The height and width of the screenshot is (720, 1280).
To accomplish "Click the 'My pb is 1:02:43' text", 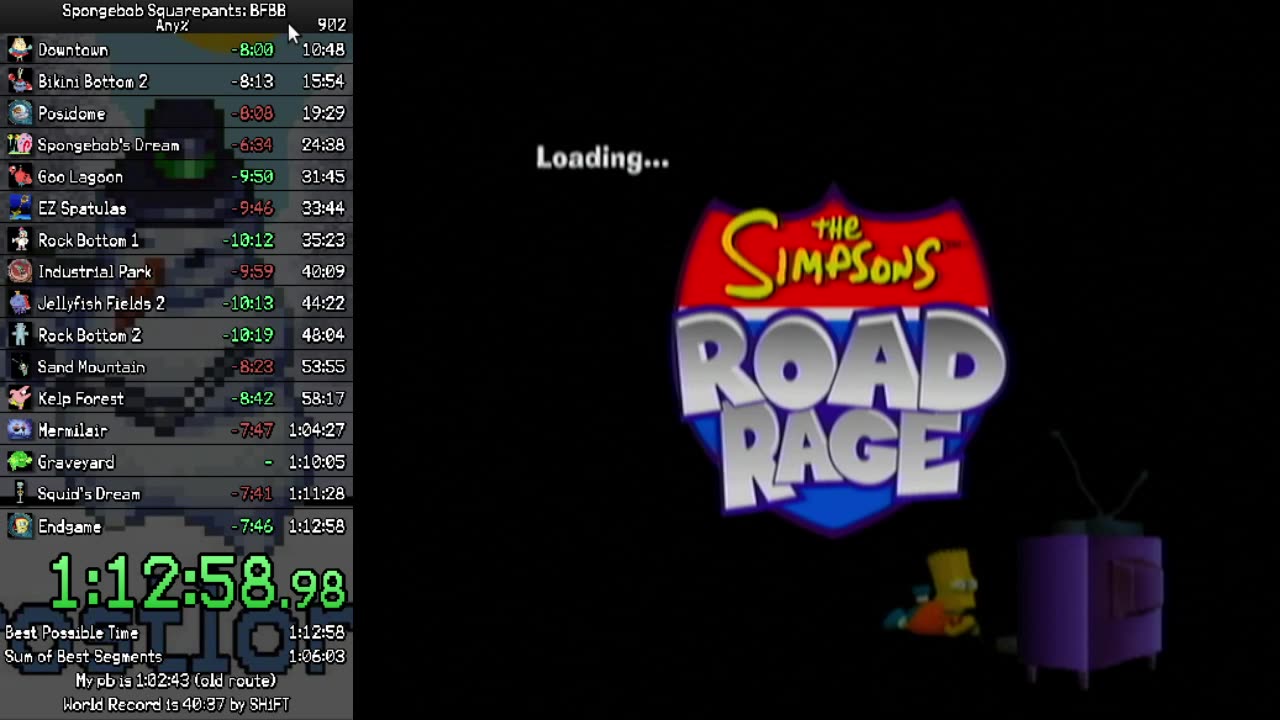I will point(175,681).
